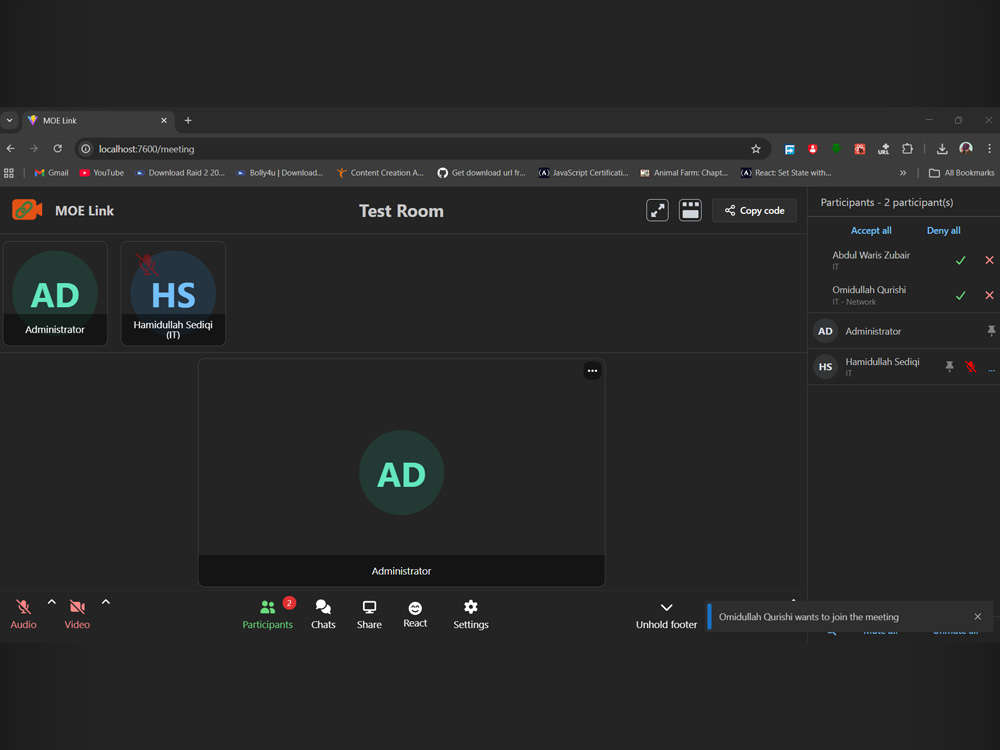
Task: Open Chrome profile avatar
Action: click(966, 149)
